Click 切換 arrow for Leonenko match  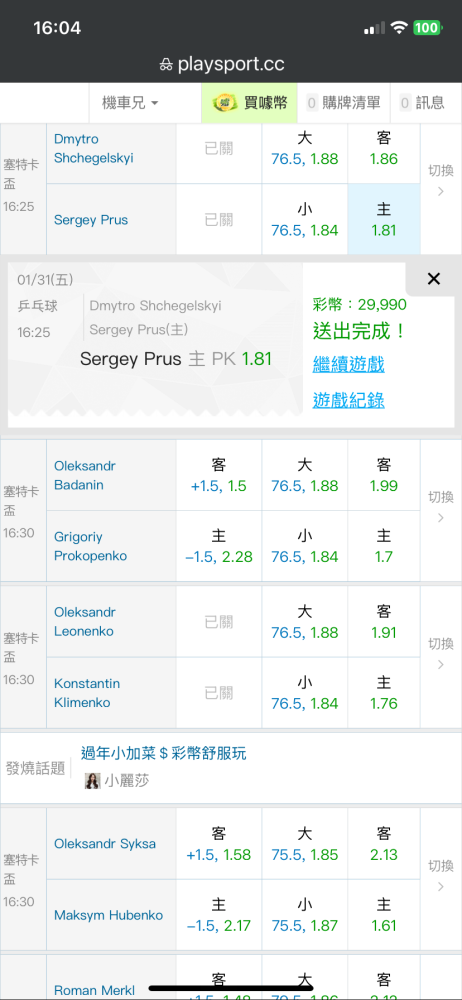point(440,654)
